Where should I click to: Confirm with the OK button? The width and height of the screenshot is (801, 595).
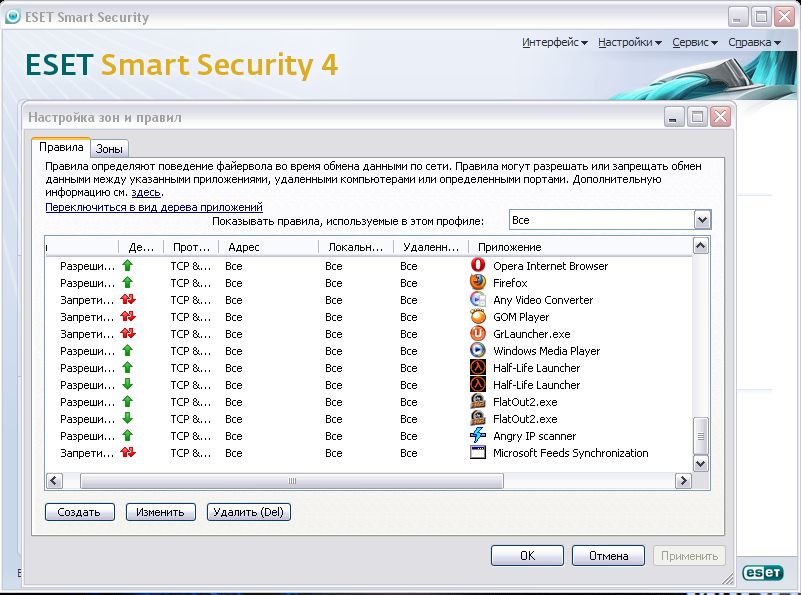(527, 556)
